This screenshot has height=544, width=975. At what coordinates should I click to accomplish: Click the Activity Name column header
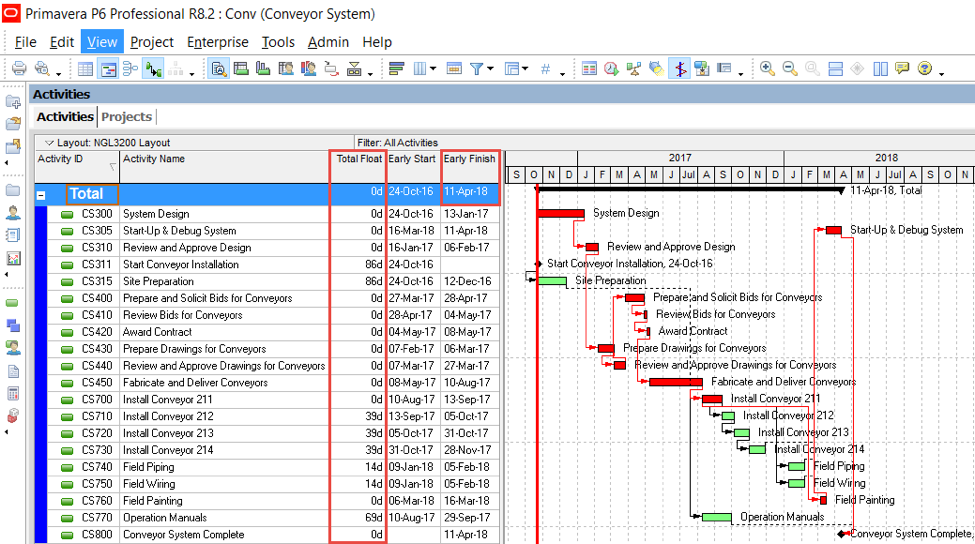pyautogui.click(x=224, y=167)
